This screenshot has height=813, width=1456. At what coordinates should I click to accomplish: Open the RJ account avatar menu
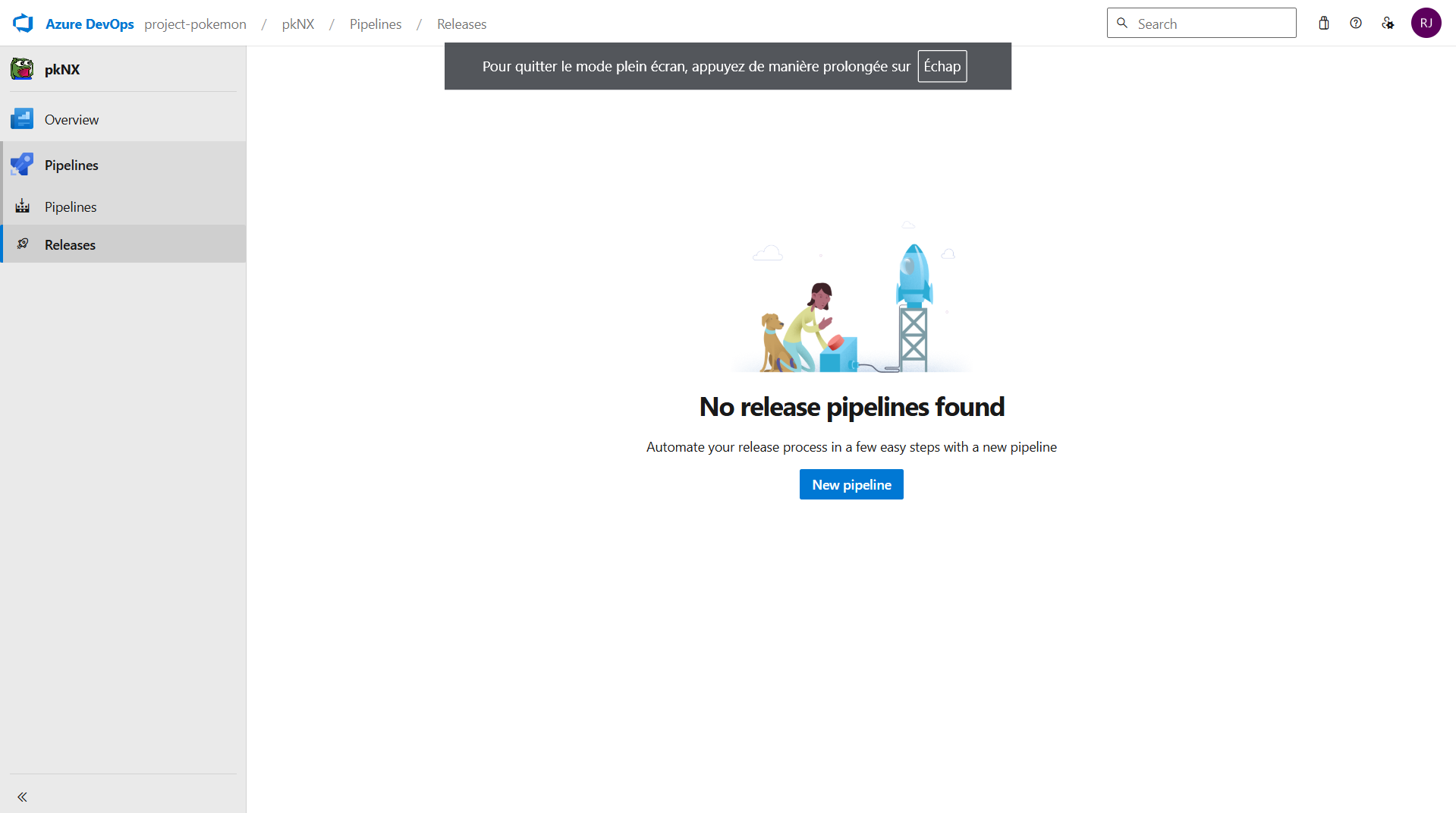(1426, 24)
